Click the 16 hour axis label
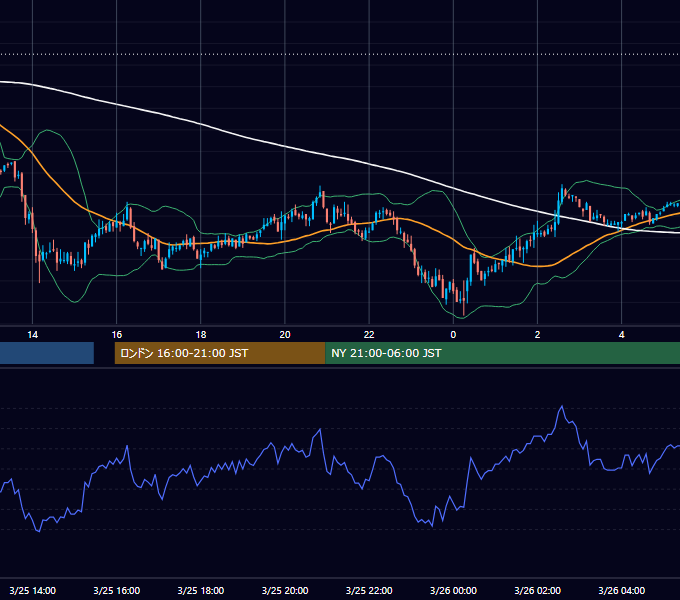 (x=117, y=335)
